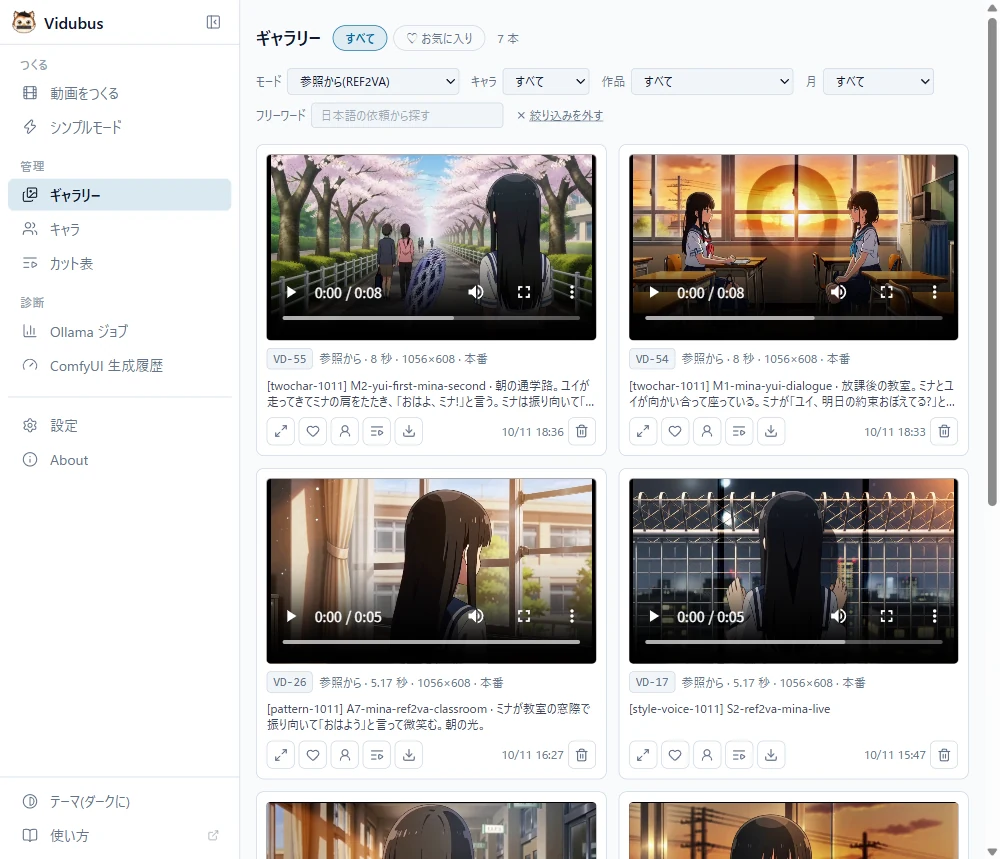
Task: Click 絞り込みを外す to clear filters
Action: (x=560, y=115)
